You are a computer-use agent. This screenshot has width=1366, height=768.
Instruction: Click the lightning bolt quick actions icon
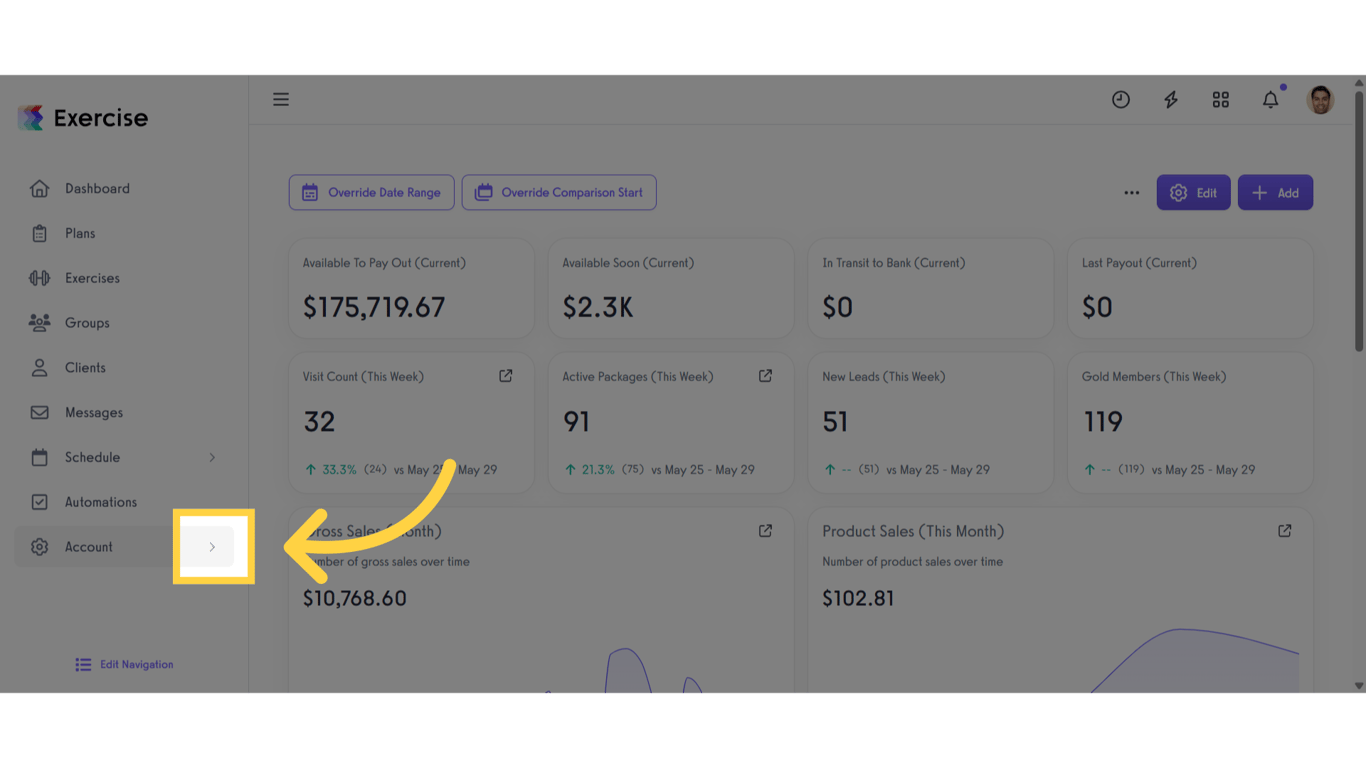click(1170, 99)
